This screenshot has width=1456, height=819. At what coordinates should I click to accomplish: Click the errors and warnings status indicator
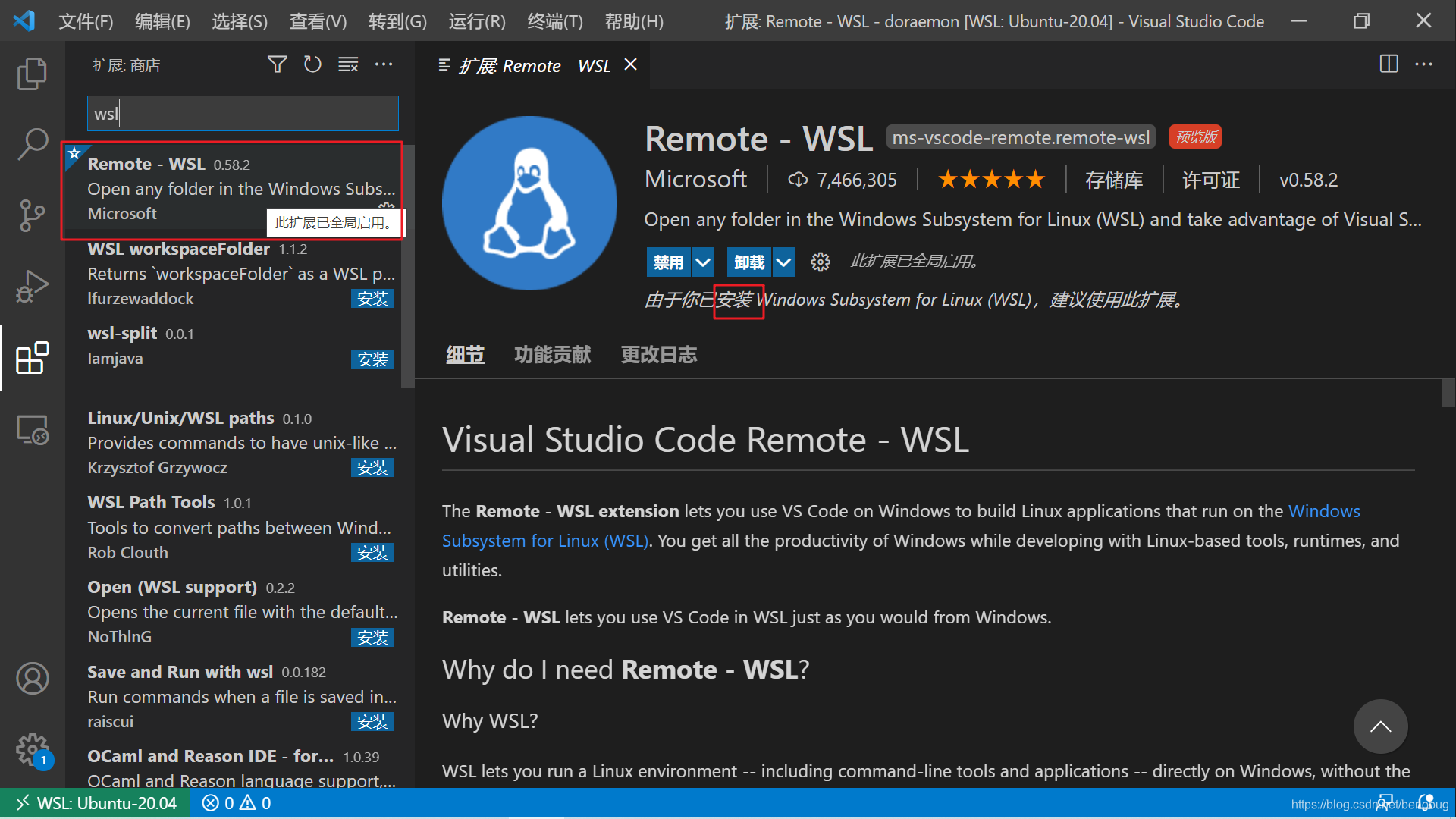click(x=237, y=803)
